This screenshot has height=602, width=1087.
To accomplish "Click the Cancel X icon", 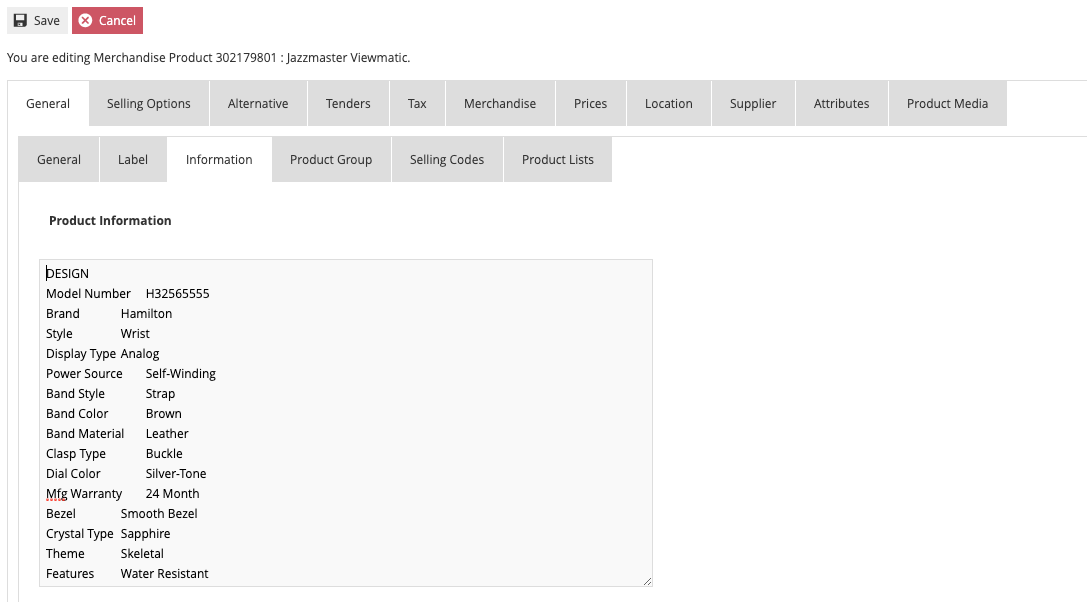I will (x=87, y=20).
